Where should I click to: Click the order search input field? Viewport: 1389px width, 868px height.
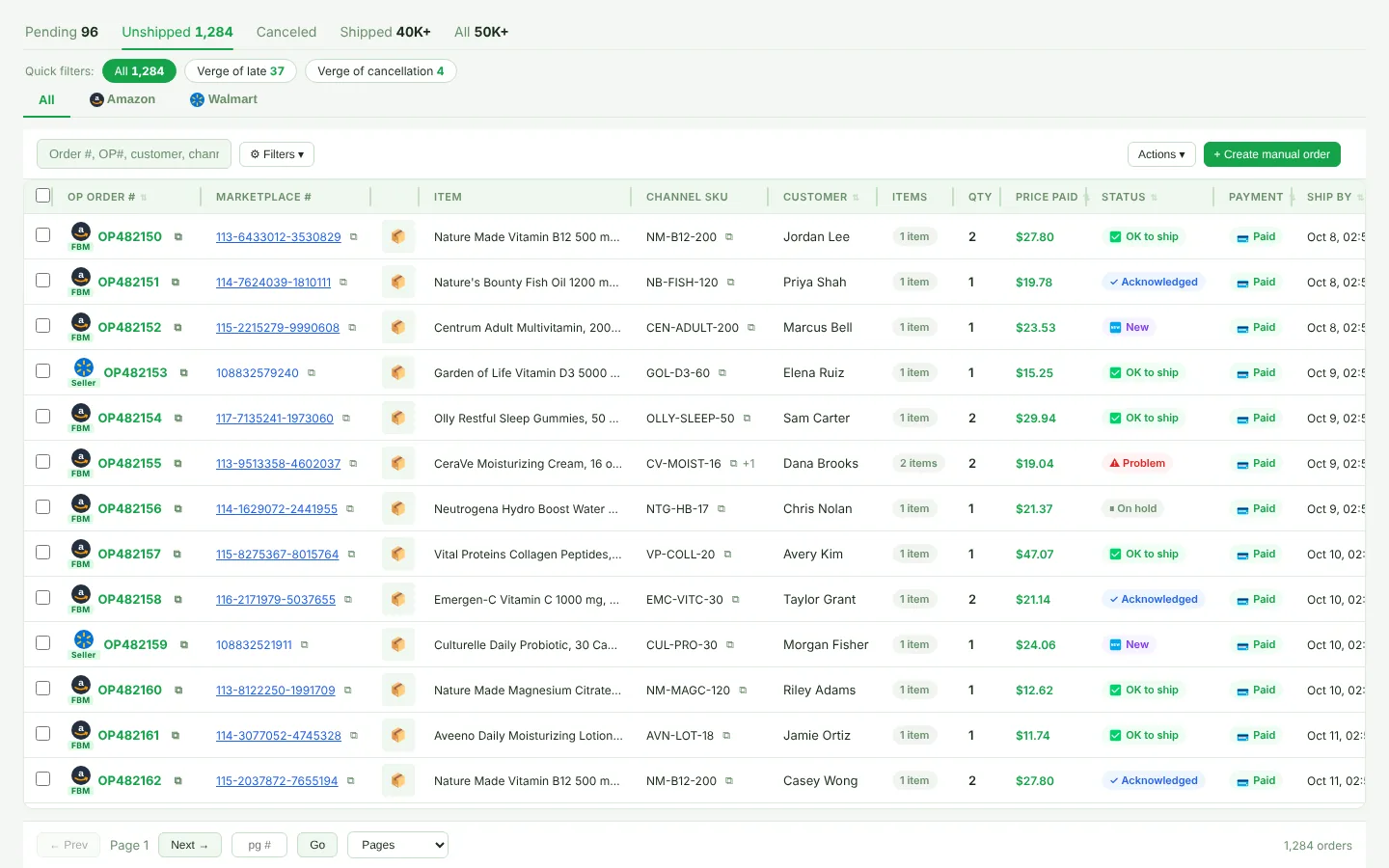click(134, 154)
